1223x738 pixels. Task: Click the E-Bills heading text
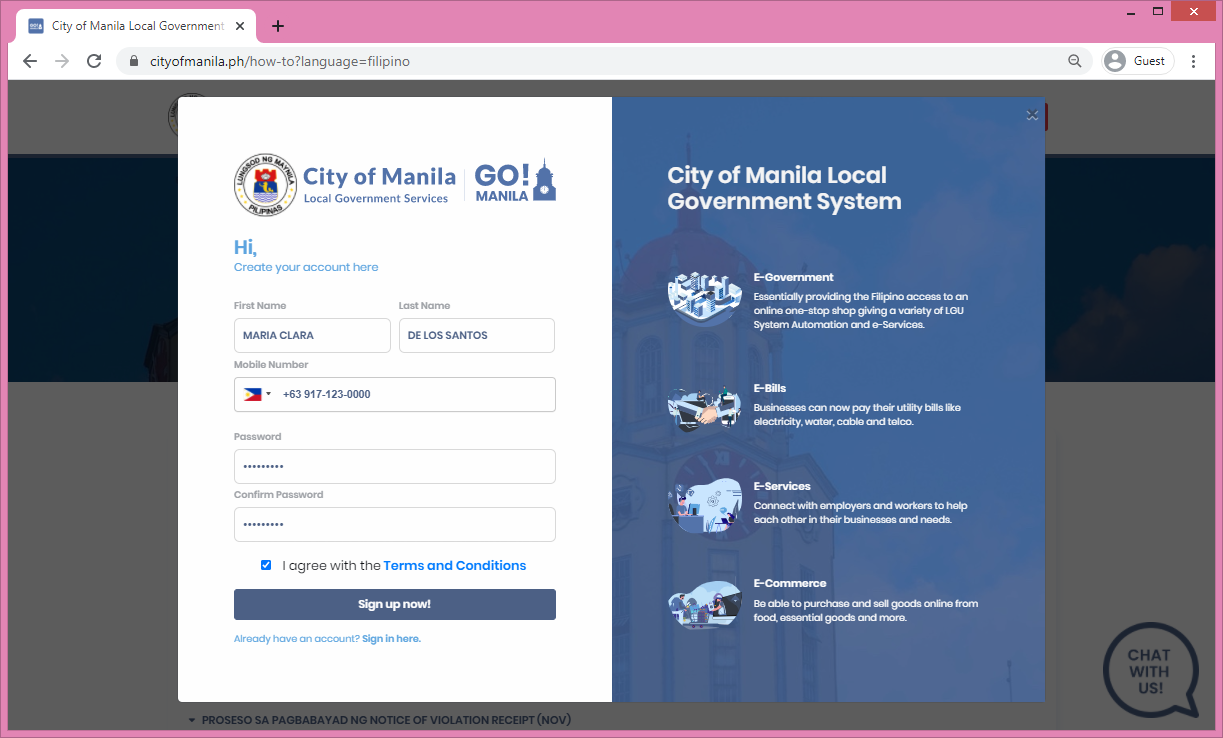point(770,388)
